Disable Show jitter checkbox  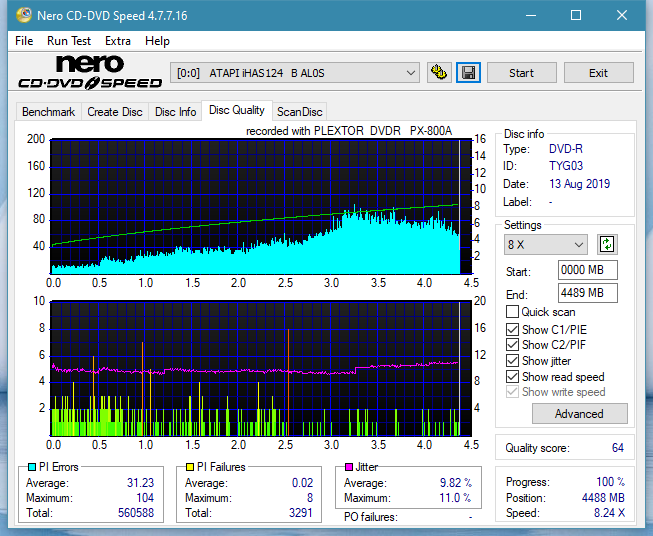click(x=512, y=361)
